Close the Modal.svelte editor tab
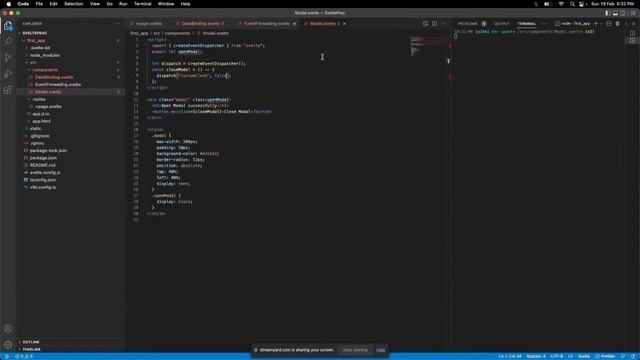Screen dimensions: 640x360 [x=344, y=24]
